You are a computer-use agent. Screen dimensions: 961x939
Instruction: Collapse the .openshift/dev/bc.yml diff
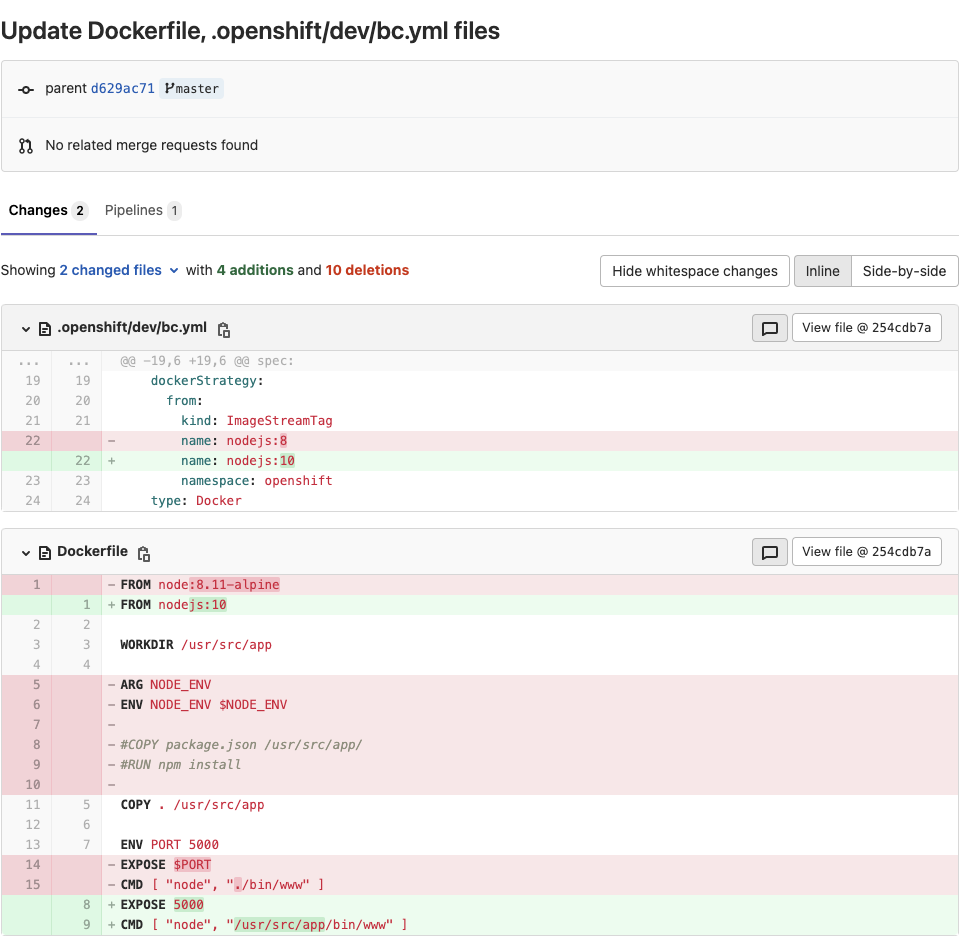(x=25, y=329)
